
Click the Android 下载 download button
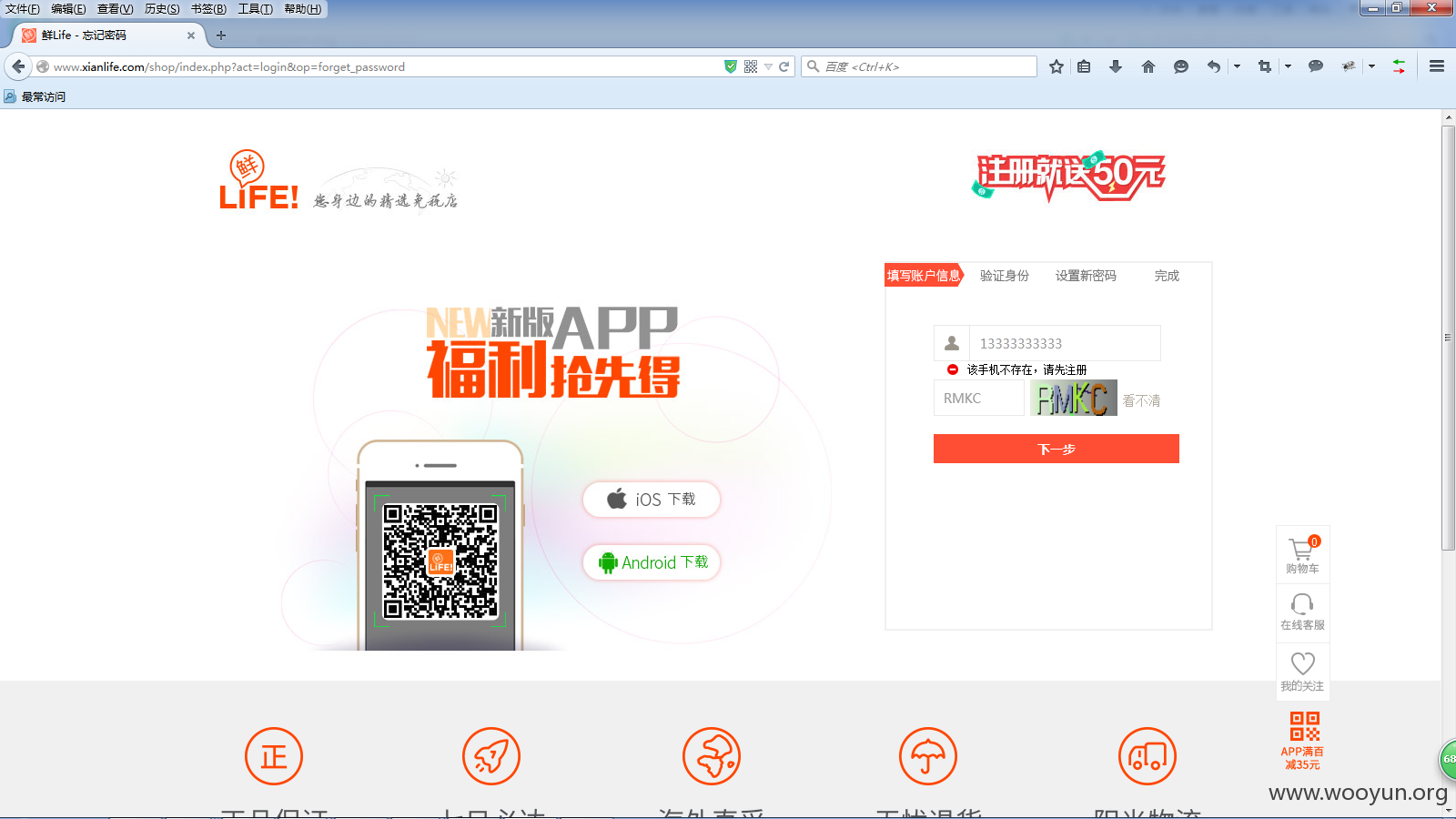point(652,562)
